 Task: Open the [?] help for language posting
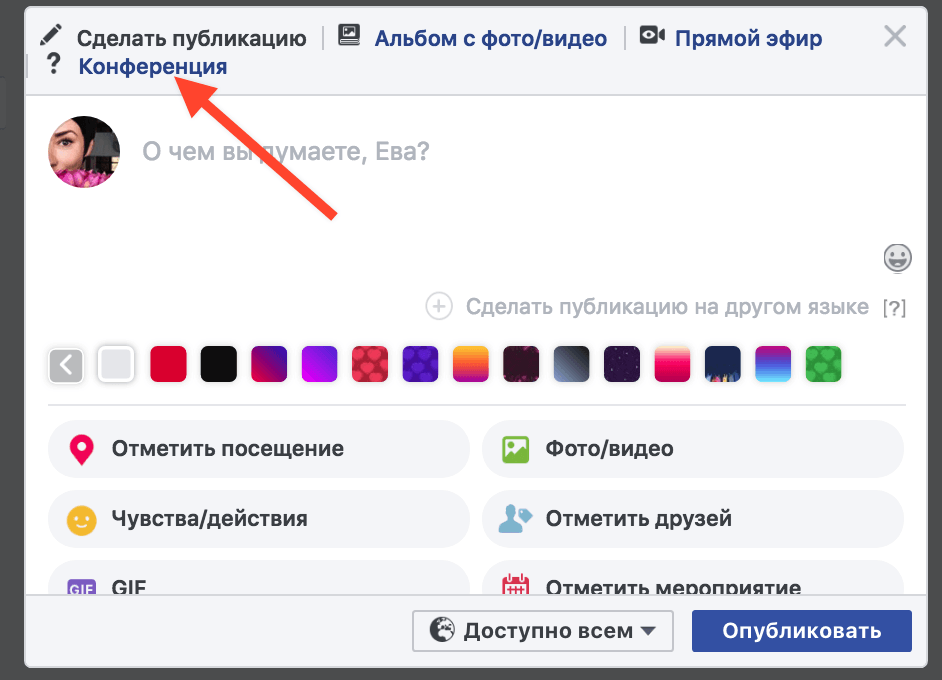894,308
